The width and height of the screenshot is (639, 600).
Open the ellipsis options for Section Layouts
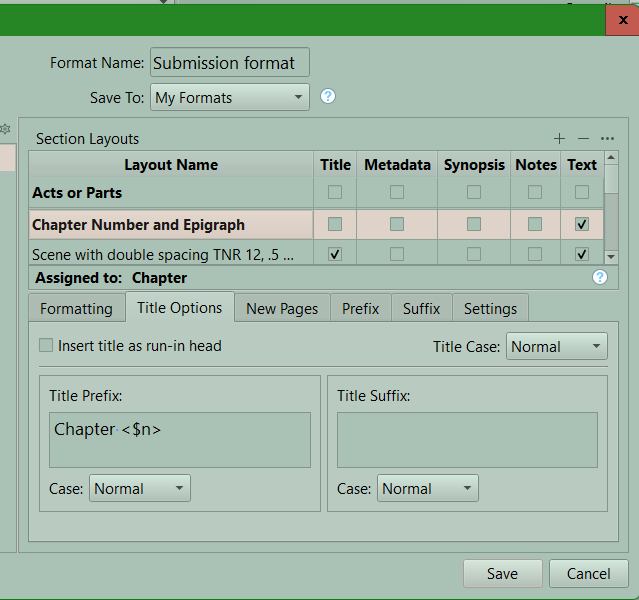607,138
